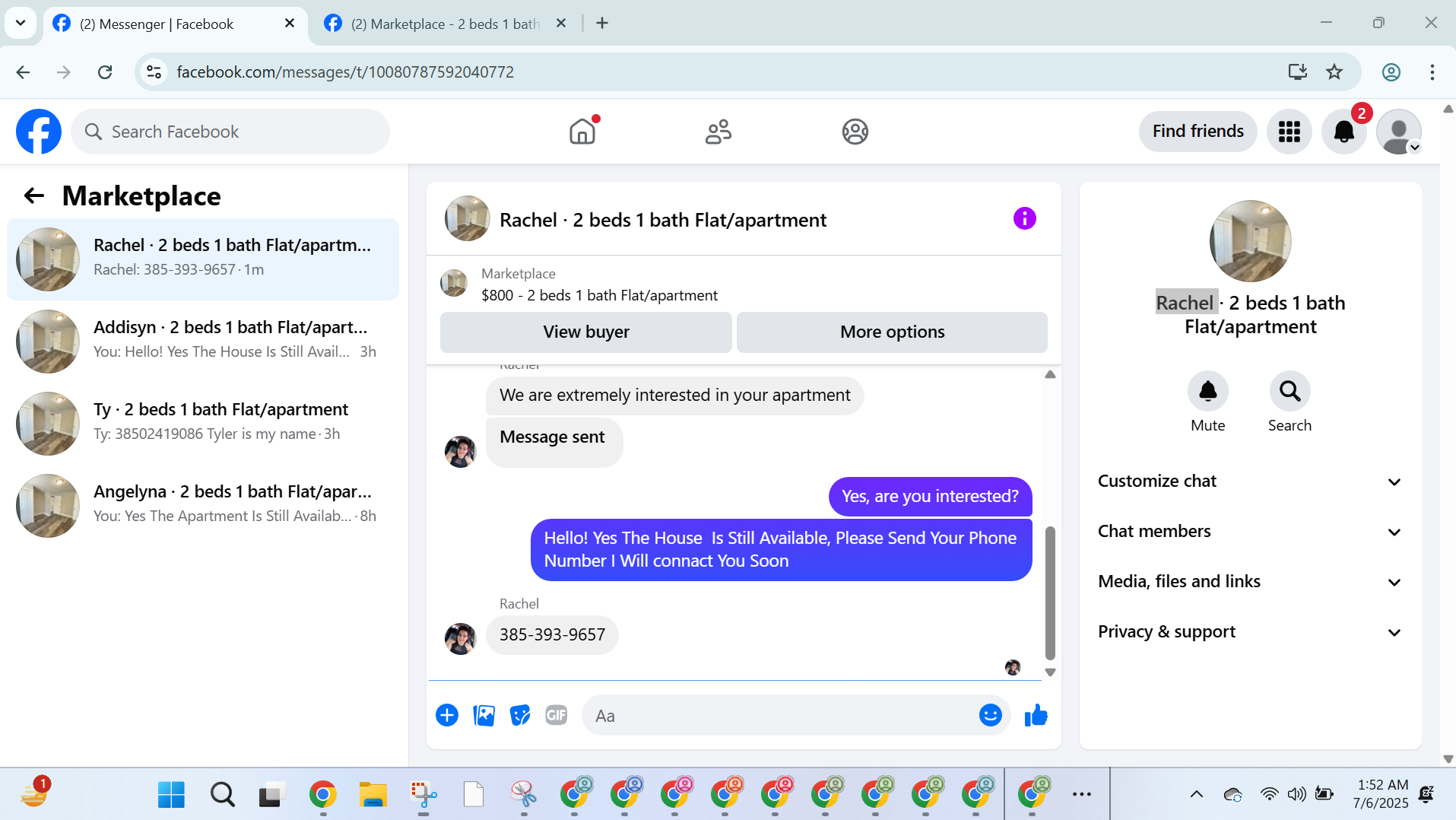Install app icon in address bar
The image size is (1456, 820).
(x=1298, y=72)
